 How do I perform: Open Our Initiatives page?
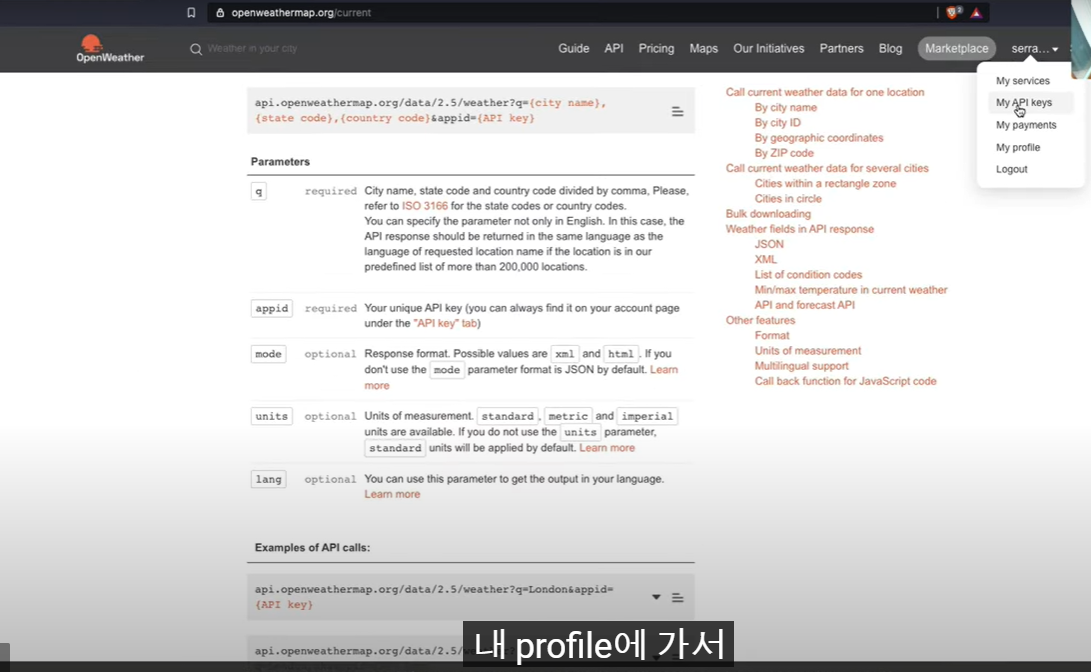768,49
